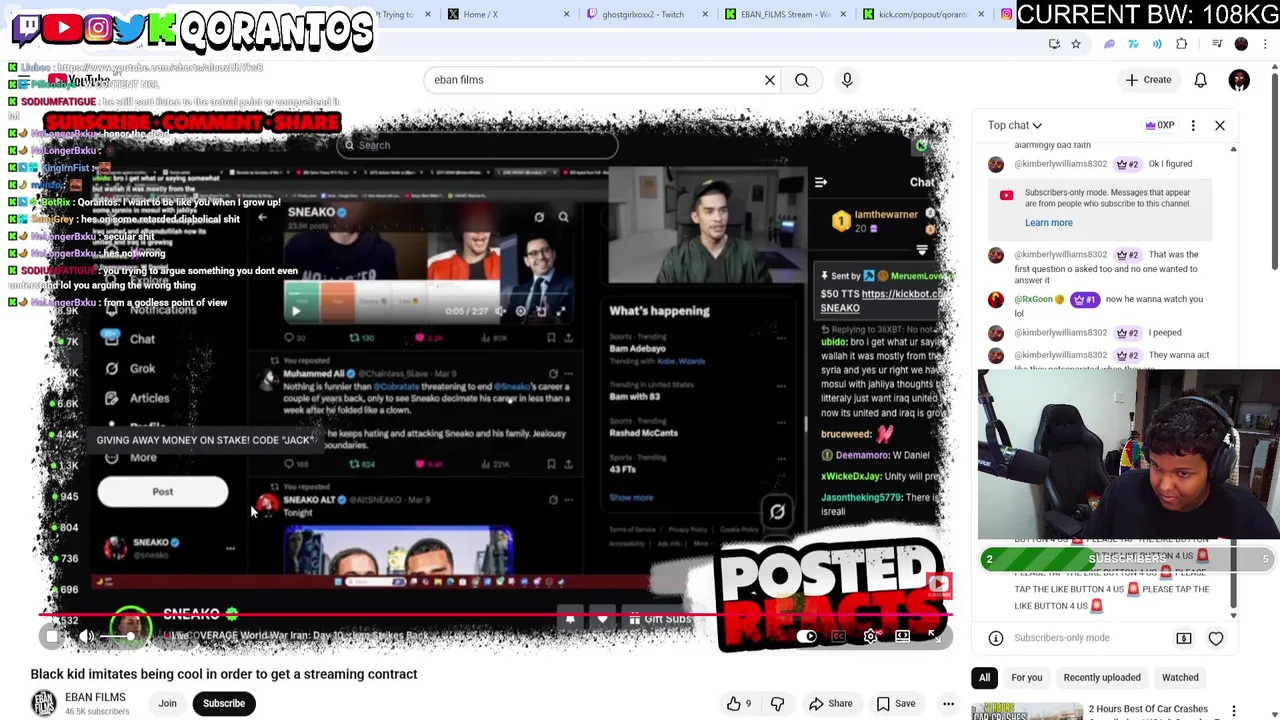Click the Create button
Image resolution: width=1280 pixels, height=720 pixels.
(1148, 80)
